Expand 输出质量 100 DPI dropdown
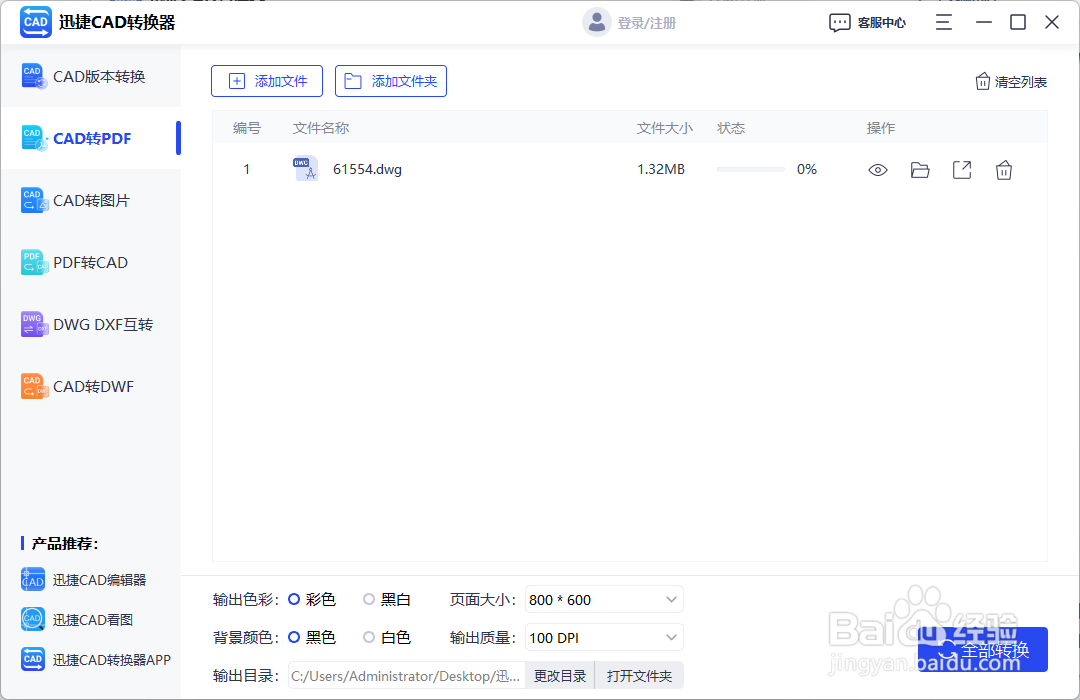This screenshot has width=1080, height=700. pos(604,637)
